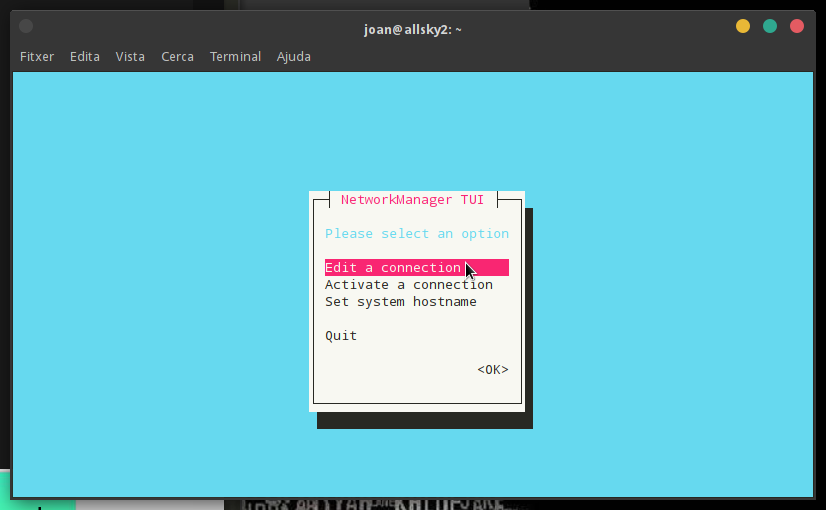Open the Ajuda menu
Screen dimensions: 826x510
(x=293, y=56)
